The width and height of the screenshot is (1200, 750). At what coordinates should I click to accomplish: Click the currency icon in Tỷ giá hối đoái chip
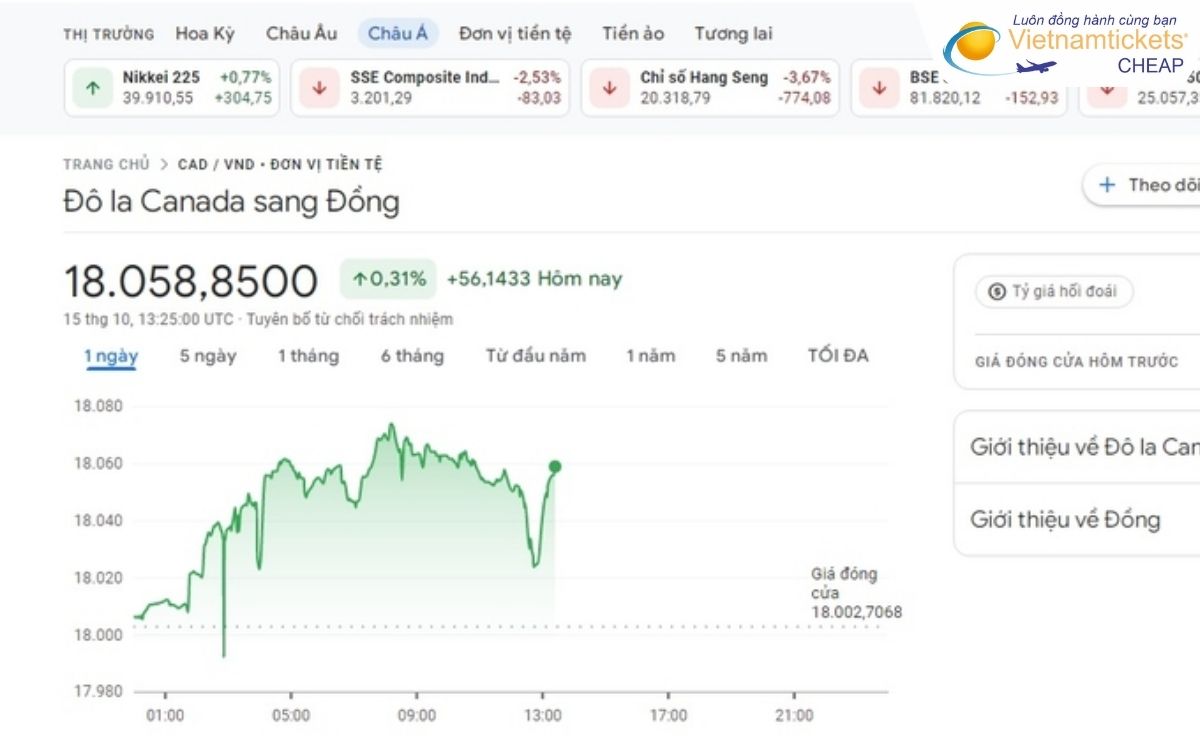pos(996,292)
